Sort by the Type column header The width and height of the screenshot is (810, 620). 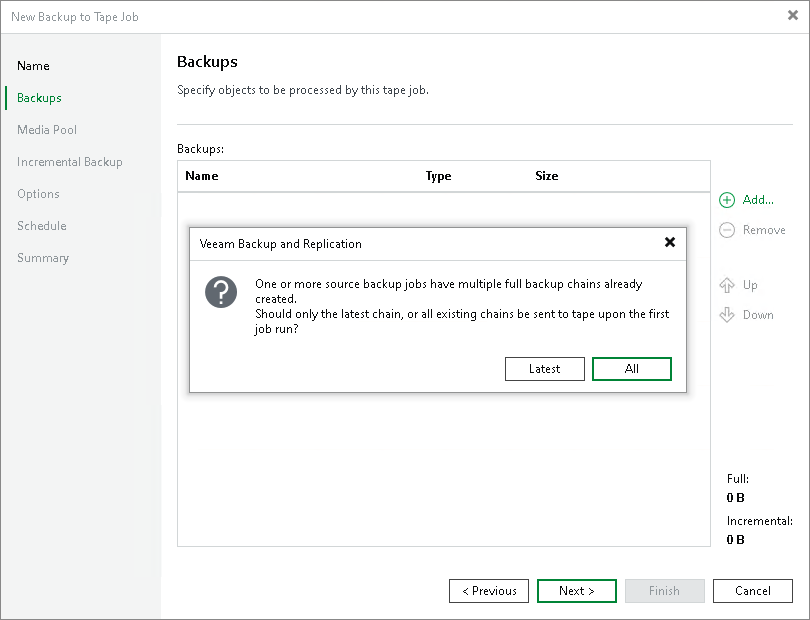point(439,176)
